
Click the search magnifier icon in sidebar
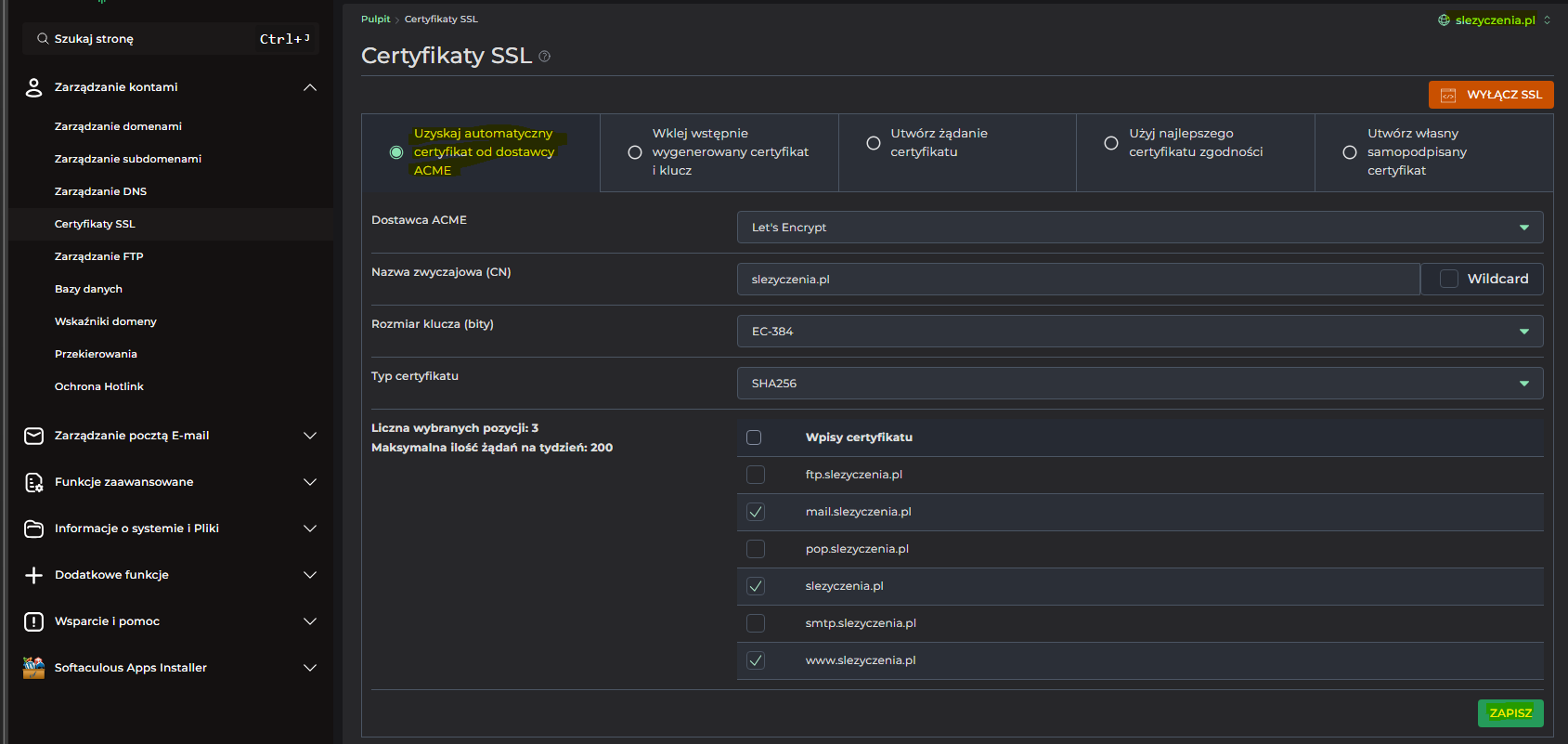(43, 39)
